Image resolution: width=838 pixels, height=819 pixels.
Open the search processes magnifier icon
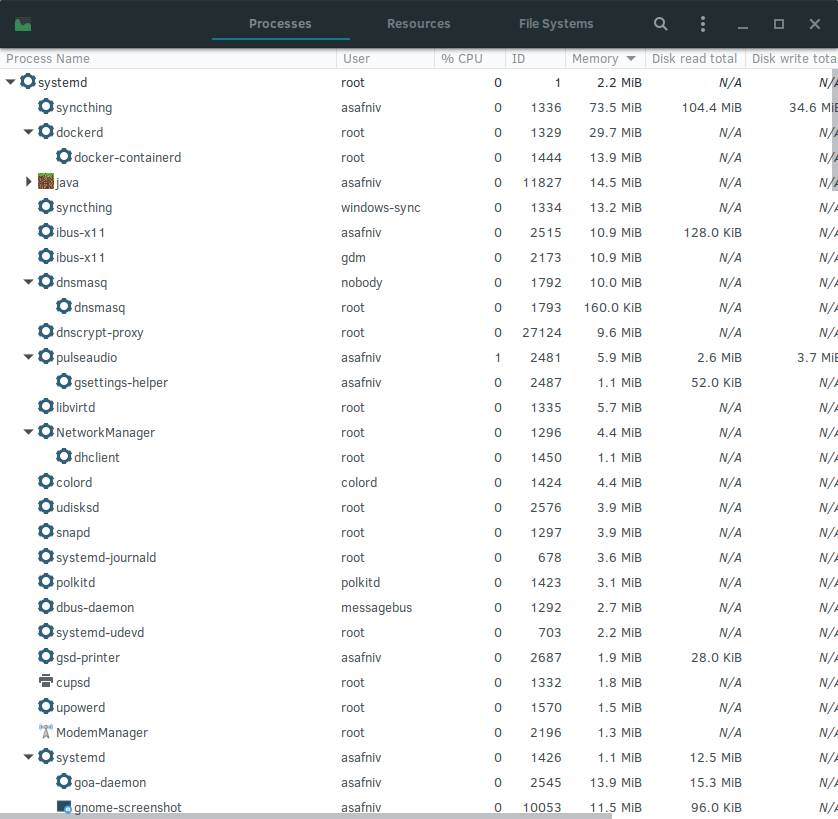[661, 24]
